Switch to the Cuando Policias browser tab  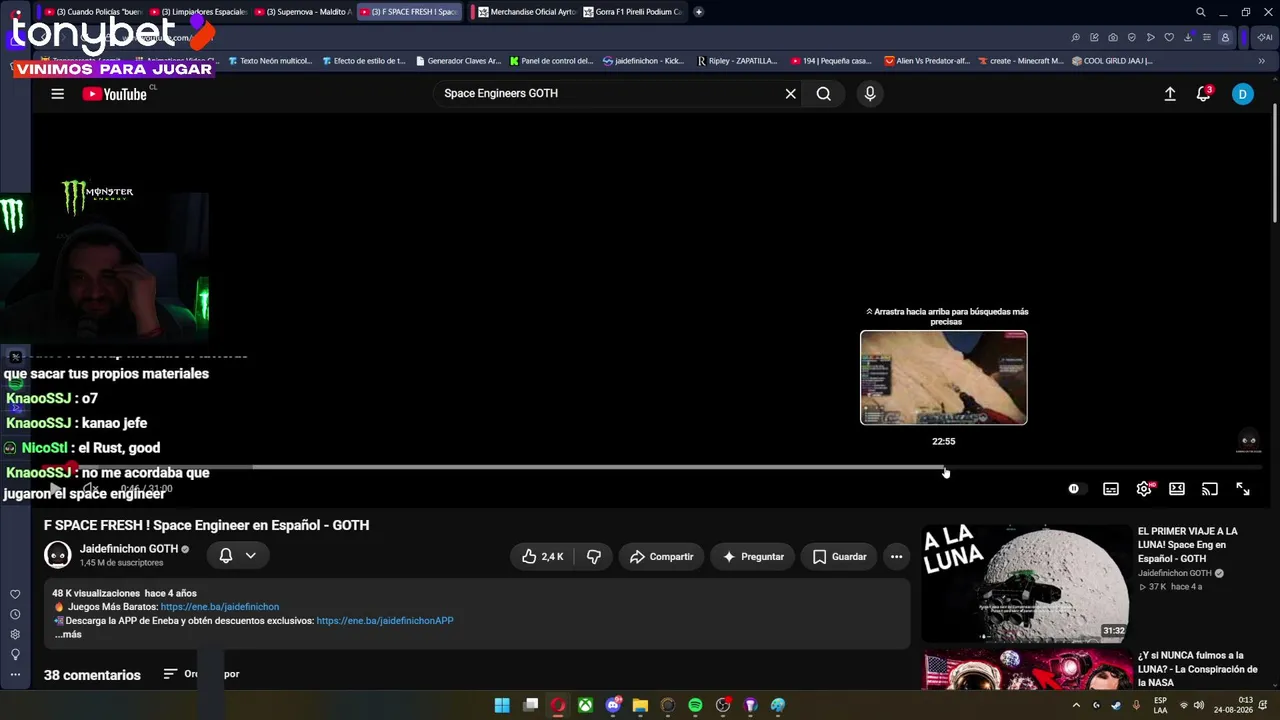(94, 12)
